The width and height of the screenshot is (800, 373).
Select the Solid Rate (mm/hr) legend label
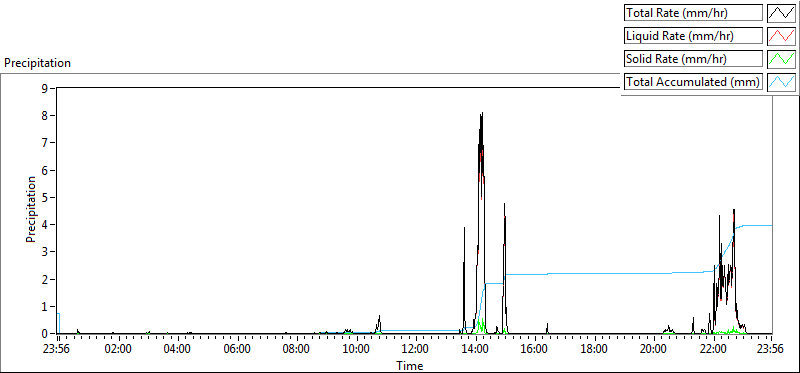point(693,59)
